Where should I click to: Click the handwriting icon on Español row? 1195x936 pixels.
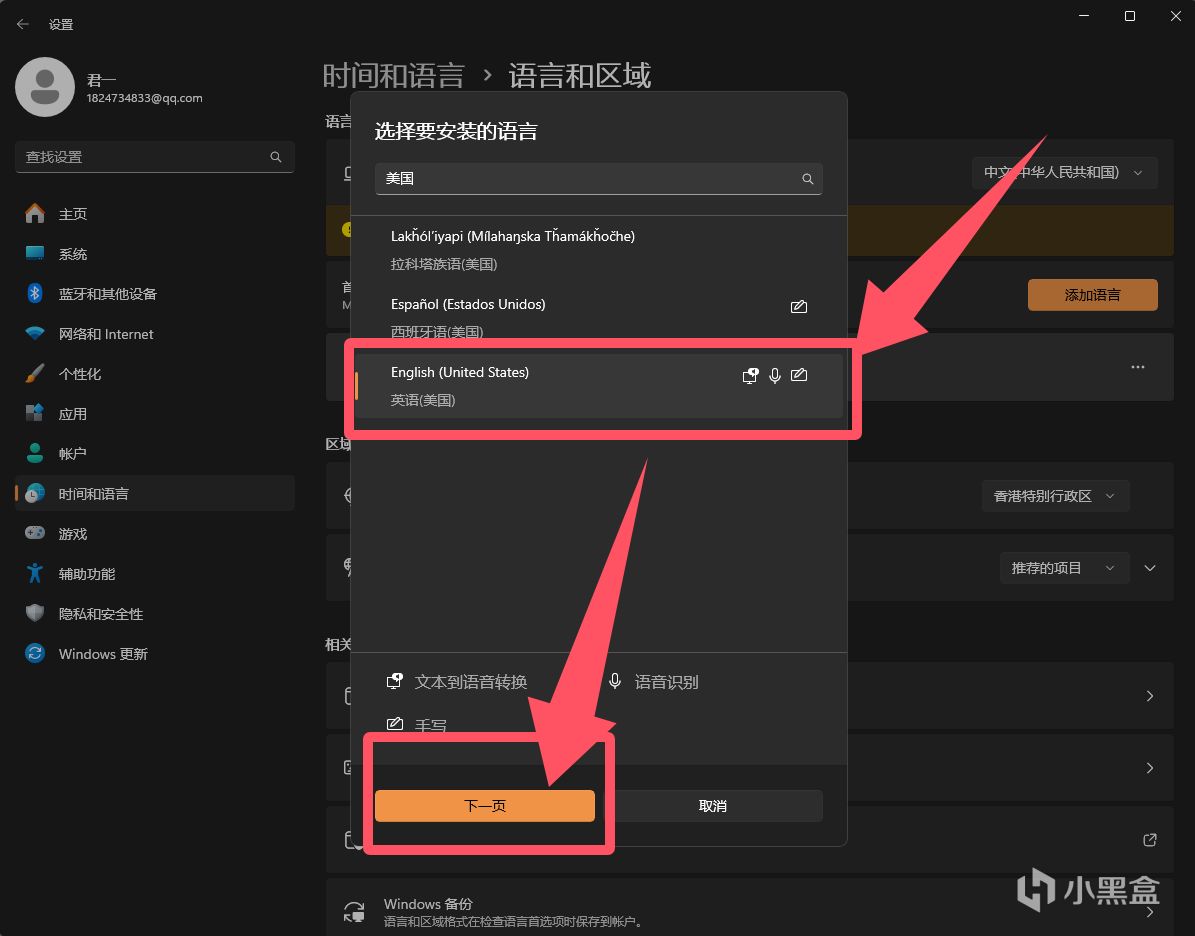[798, 307]
